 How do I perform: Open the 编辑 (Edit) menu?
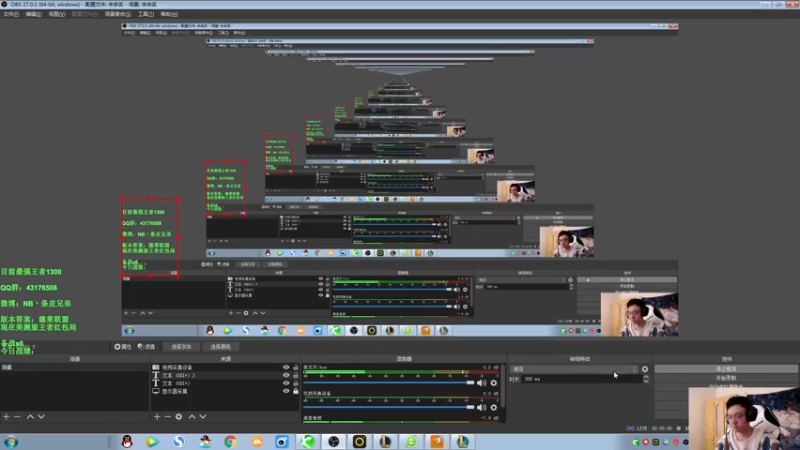(33, 14)
